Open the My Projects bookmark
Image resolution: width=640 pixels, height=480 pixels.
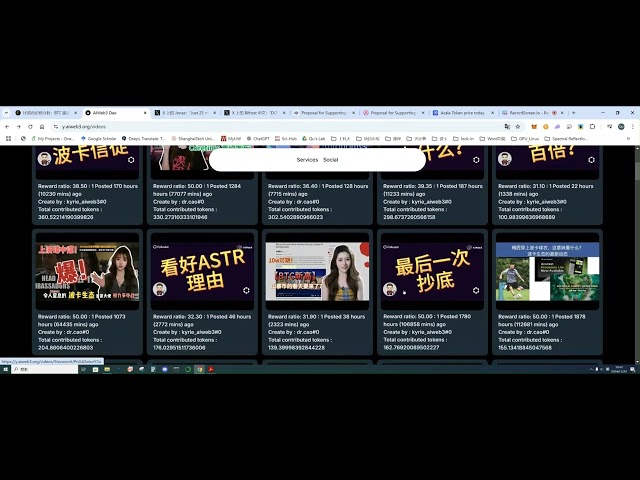click(x=53, y=139)
